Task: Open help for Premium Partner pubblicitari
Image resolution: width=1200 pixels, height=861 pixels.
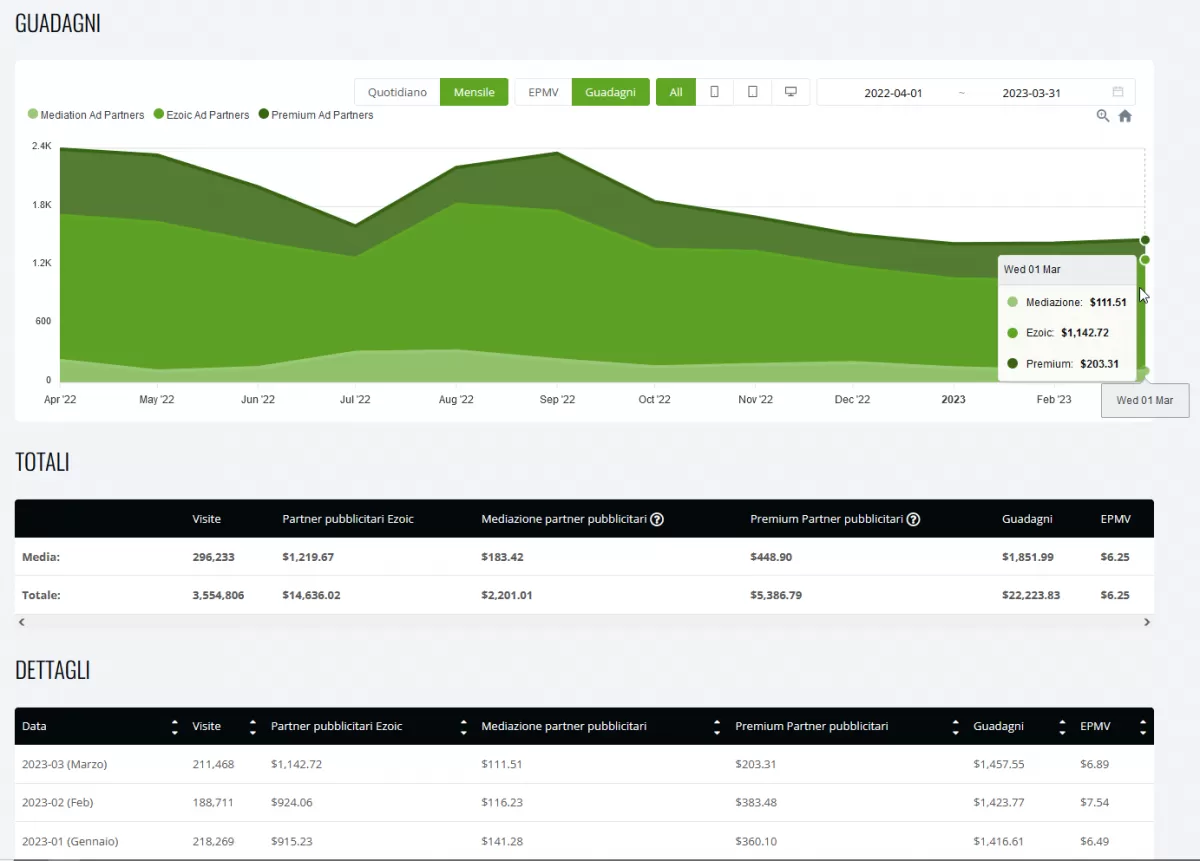Action: click(x=913, y=520)
